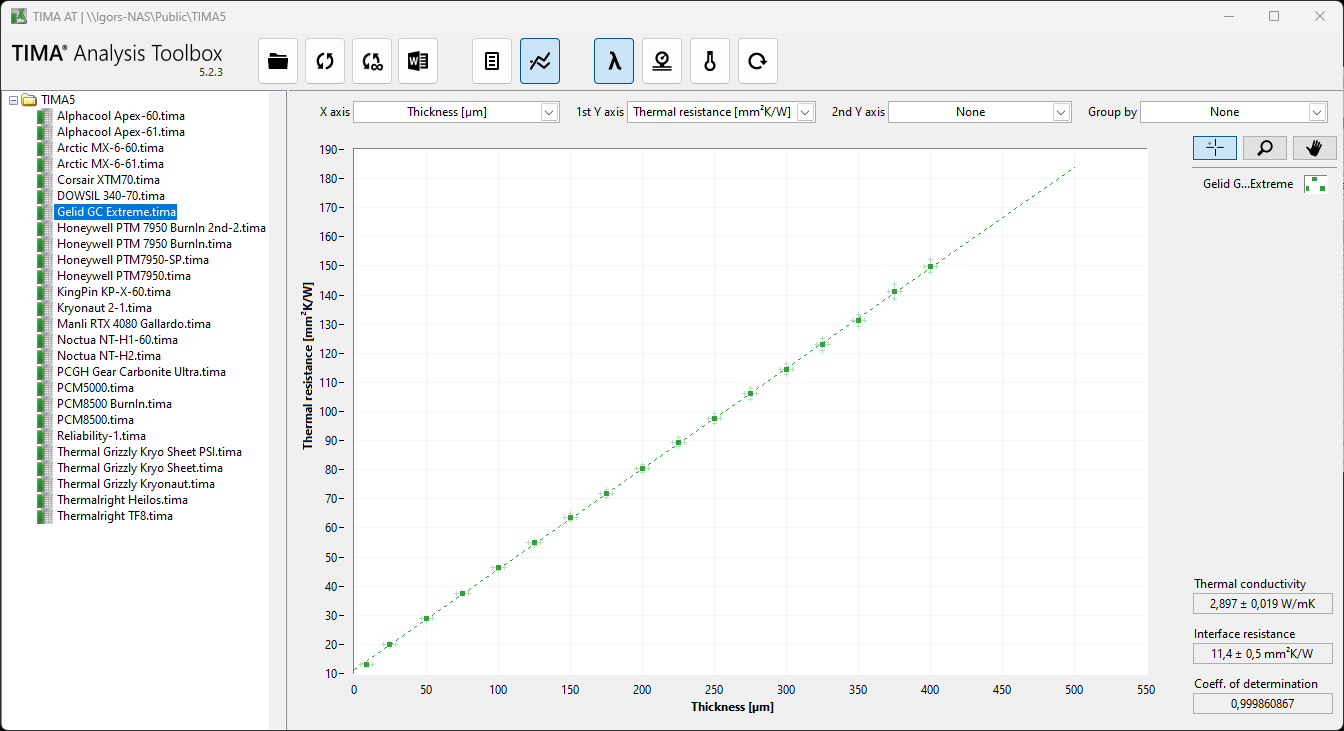Select Alphacool Apex-61.tima file

121,132
